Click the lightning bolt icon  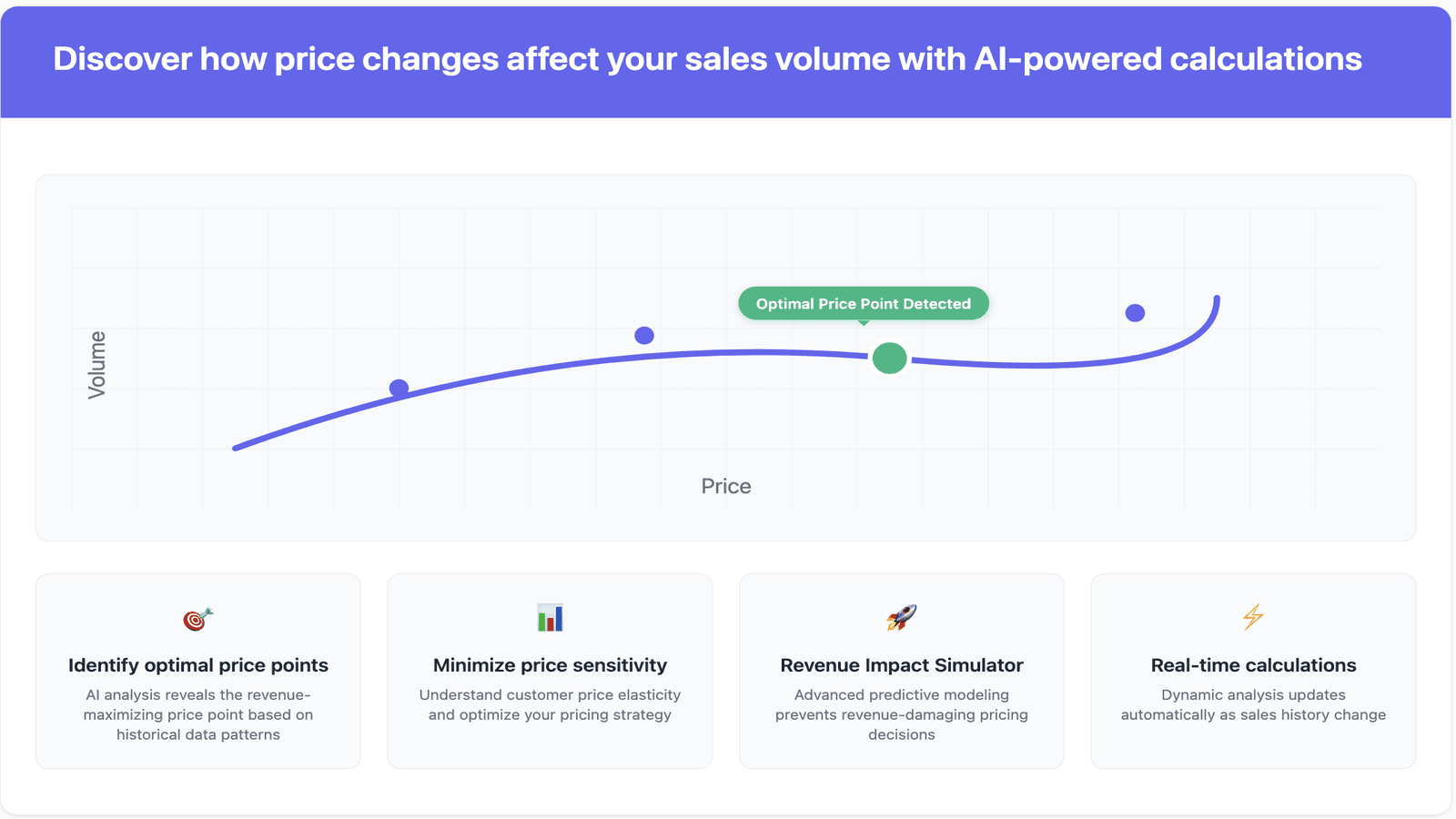1253,618
